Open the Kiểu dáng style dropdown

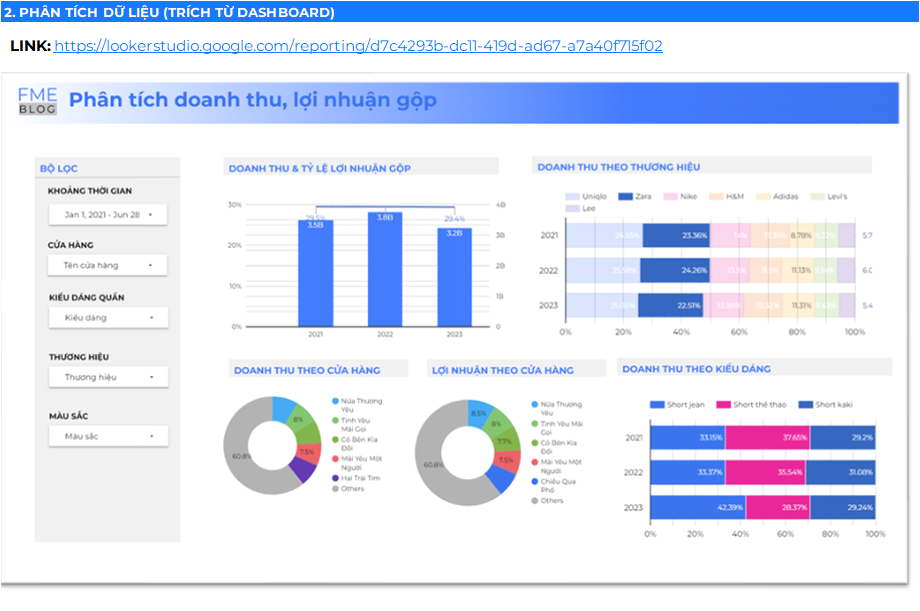[x=107, y=317]
